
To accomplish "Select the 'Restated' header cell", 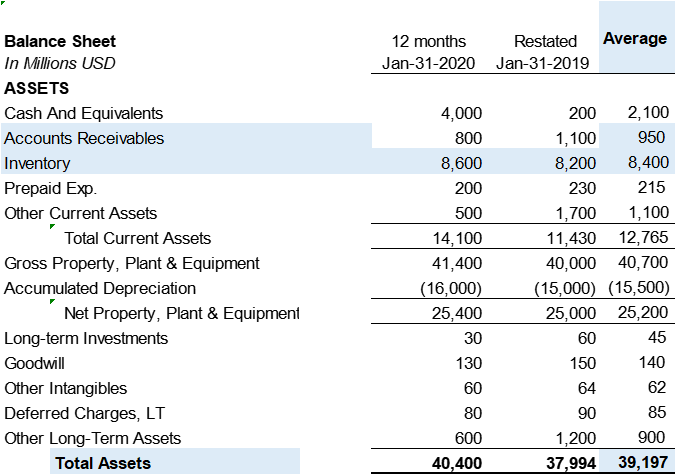I will (545, 41).
